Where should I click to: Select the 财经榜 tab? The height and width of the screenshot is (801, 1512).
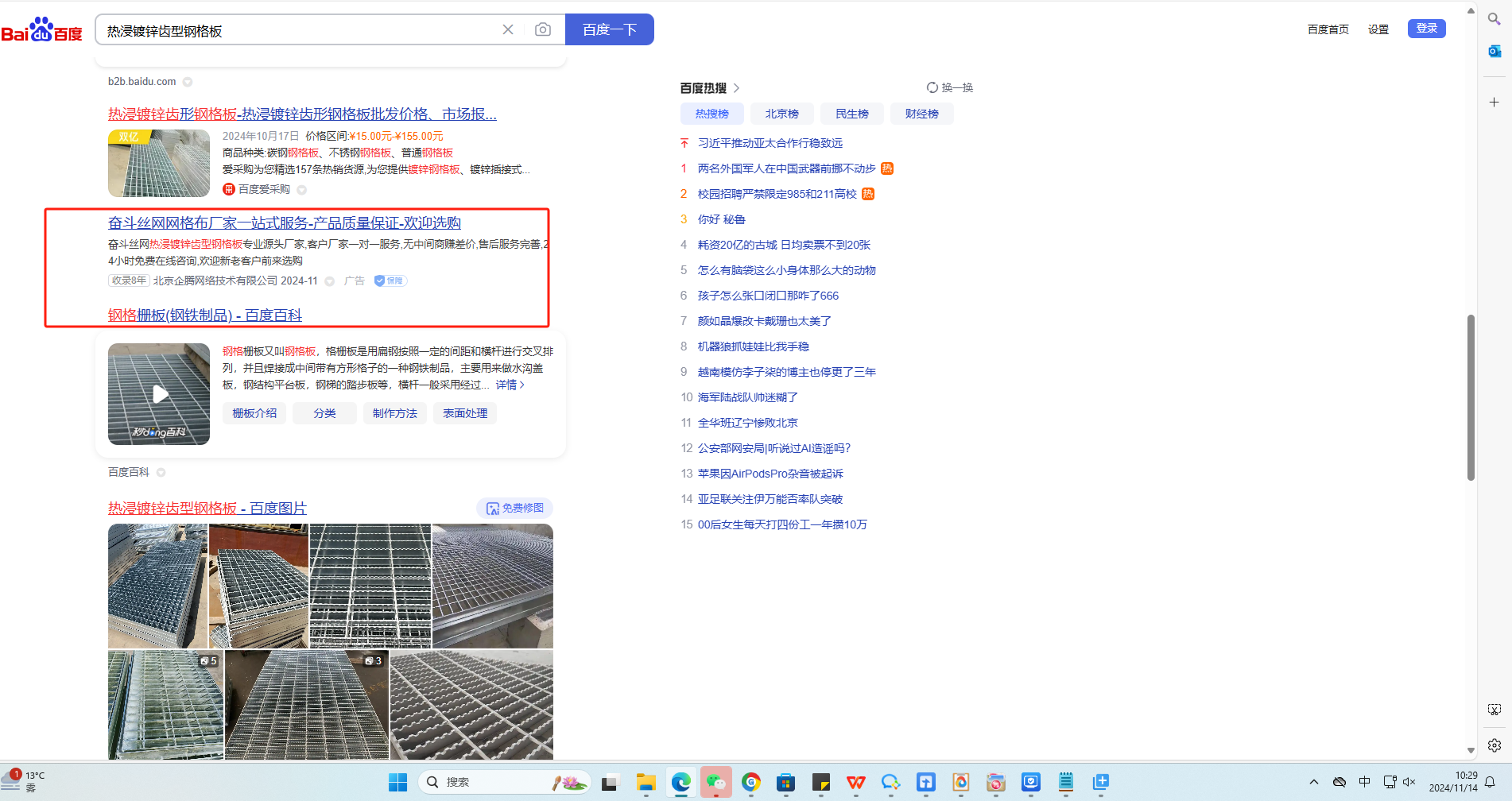(921, 114)
